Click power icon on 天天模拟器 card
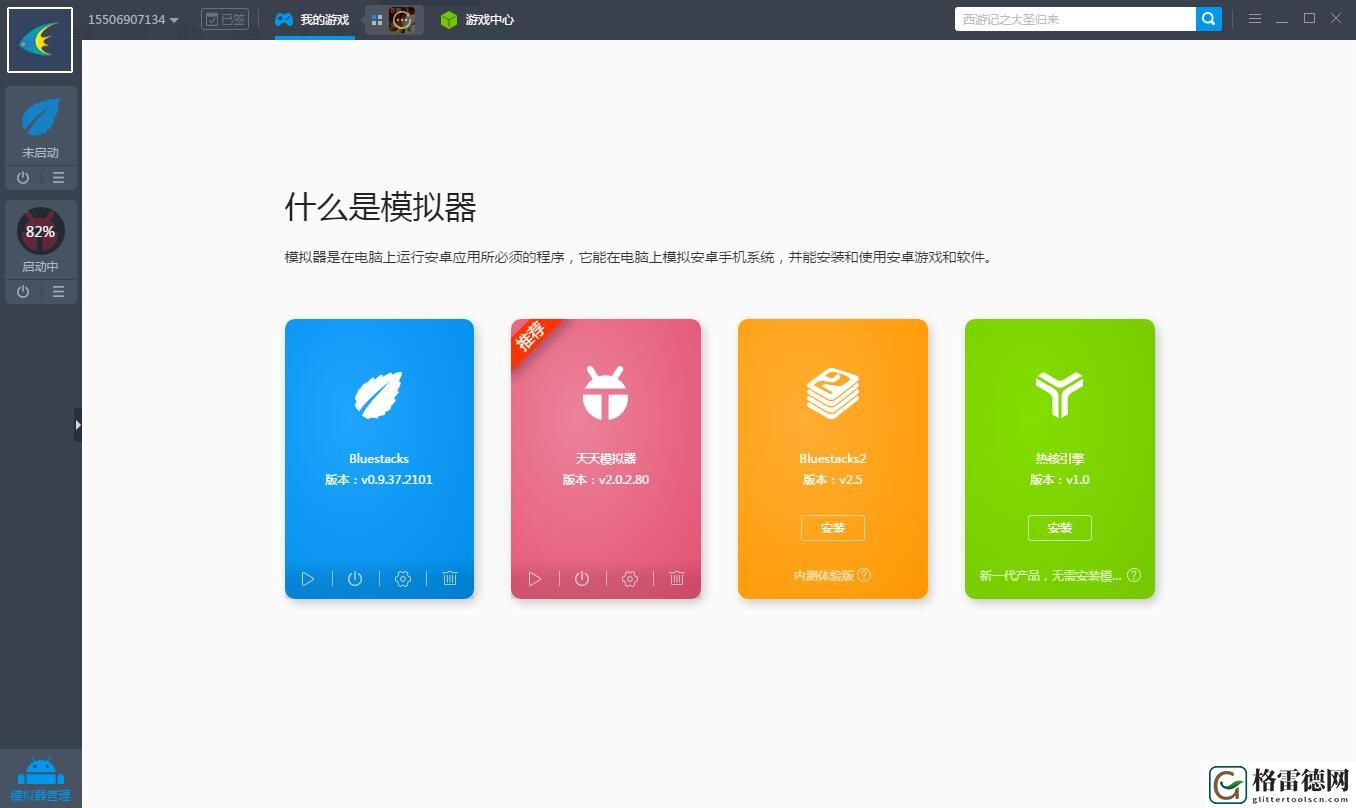The height and width of the screenshot is (808, 1356). [x=582, y=579]
